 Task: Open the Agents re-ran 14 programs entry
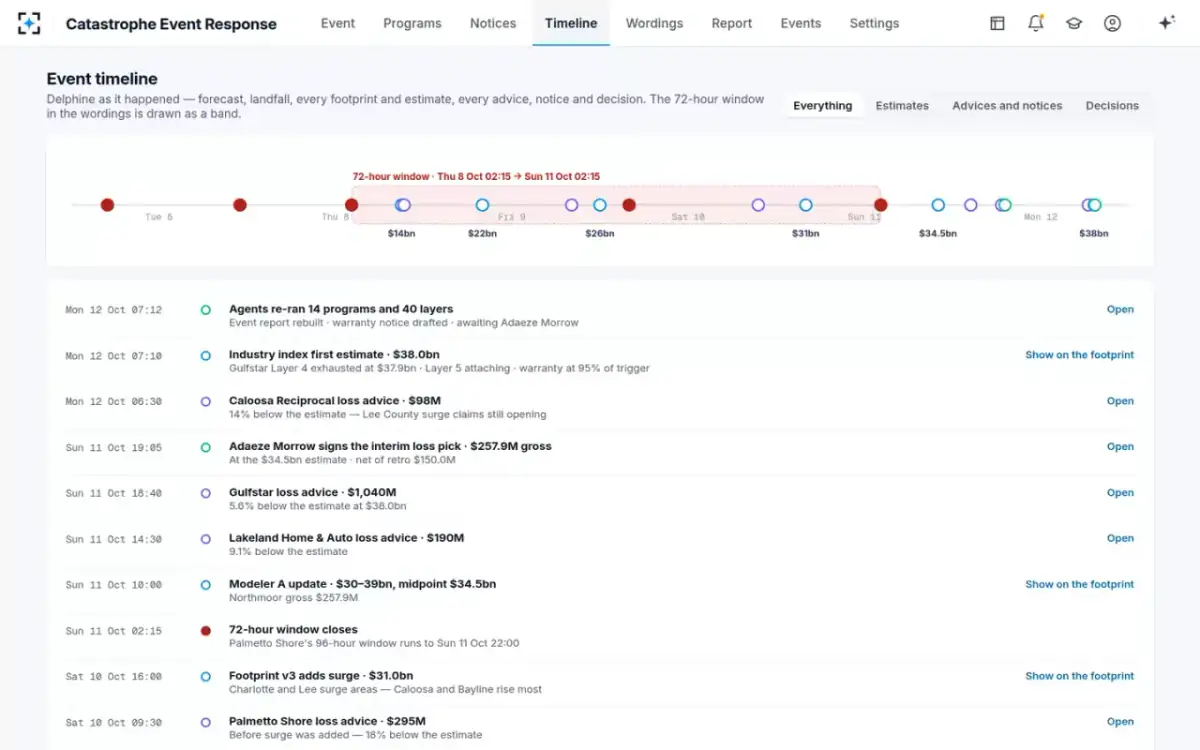point(1120,310)
